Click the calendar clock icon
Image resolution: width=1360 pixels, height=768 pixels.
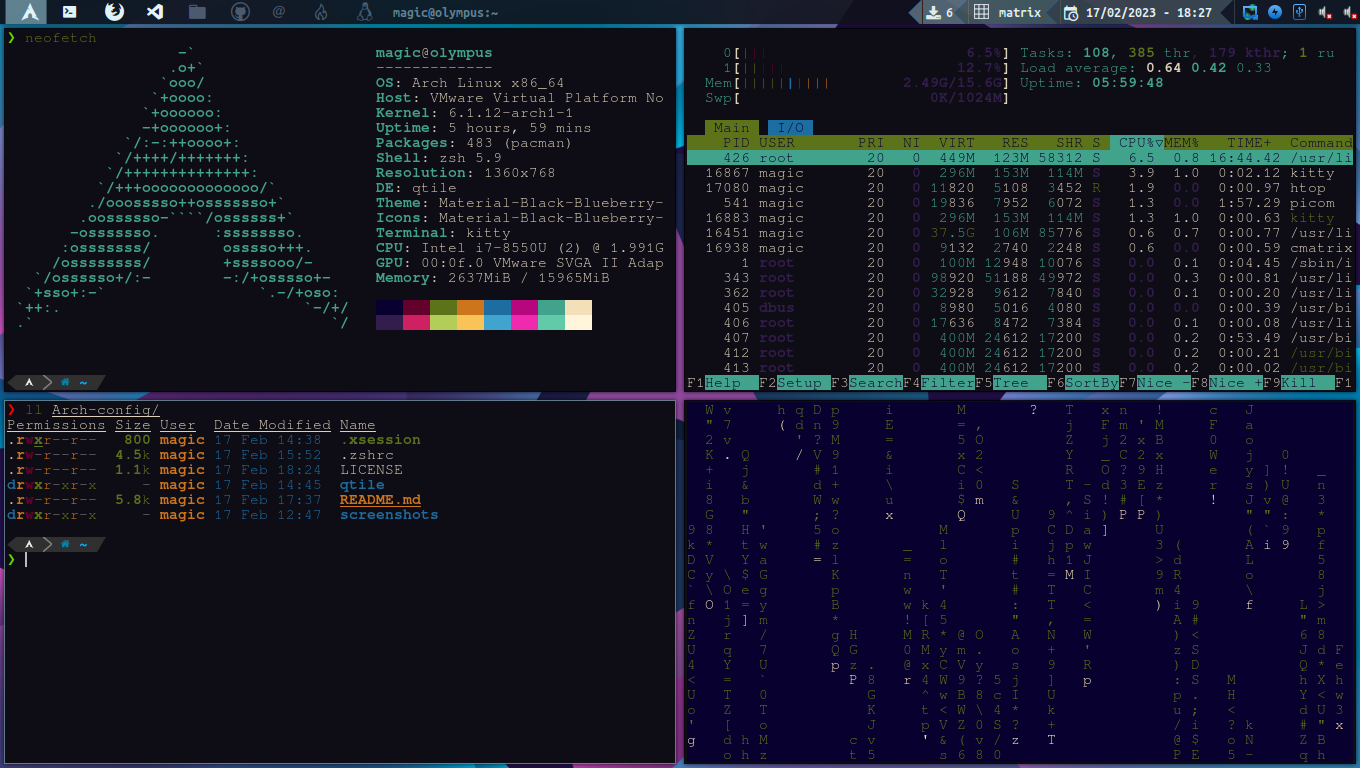point(1071,13)
